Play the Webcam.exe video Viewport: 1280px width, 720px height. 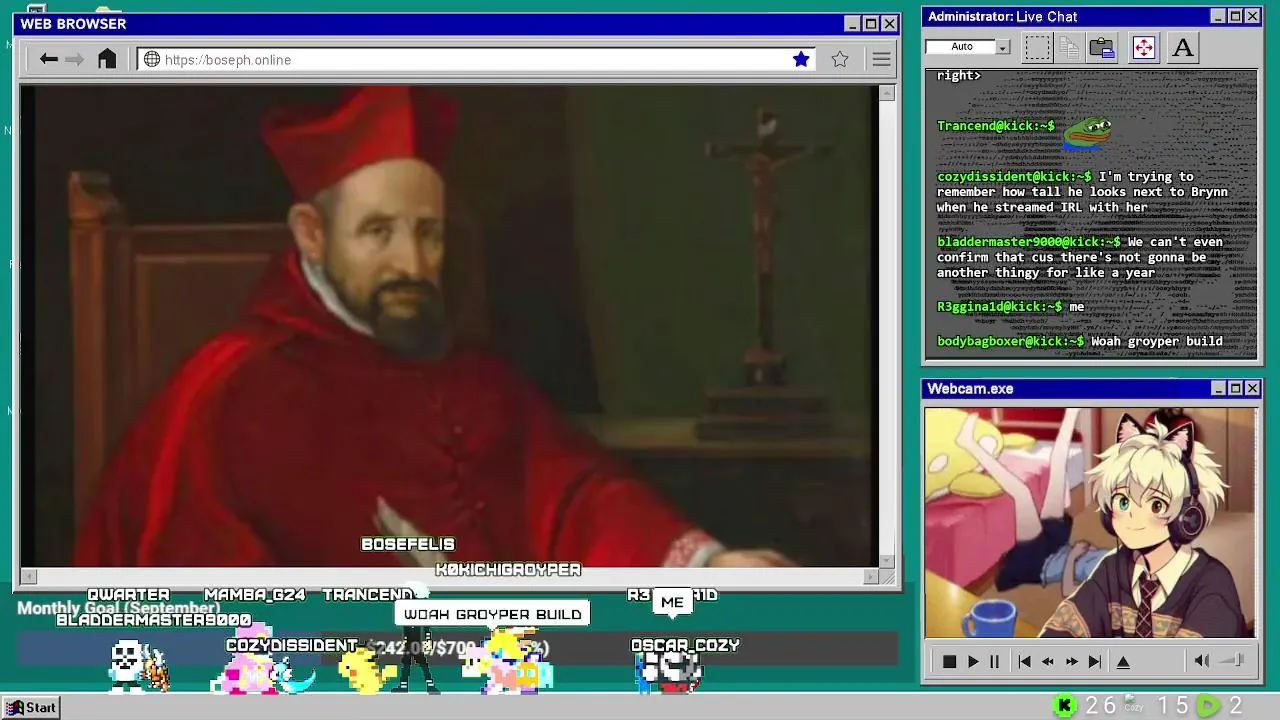coord(972,661)
